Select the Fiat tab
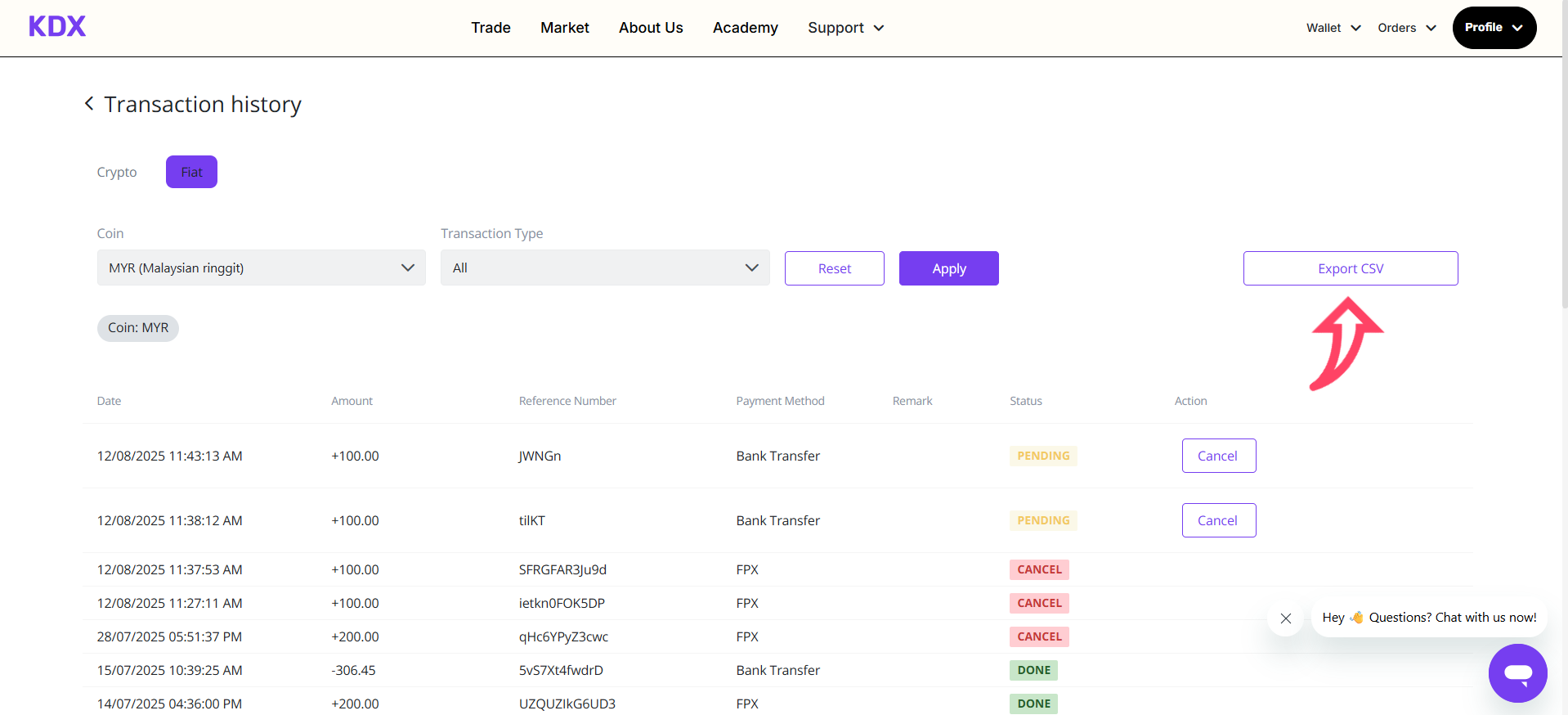 click(x=191, y=172)
